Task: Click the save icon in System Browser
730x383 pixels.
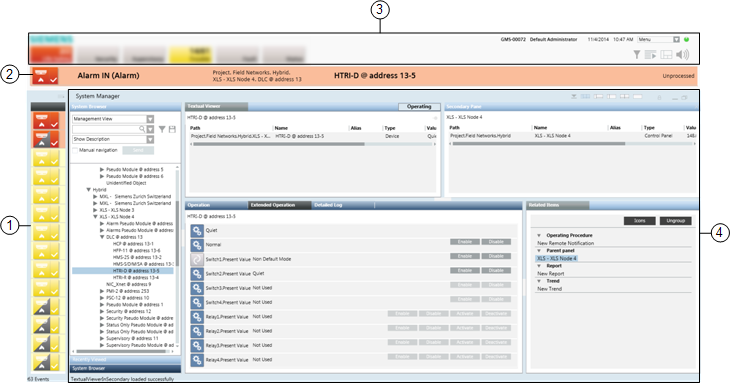Action: (x=172, y=129)
